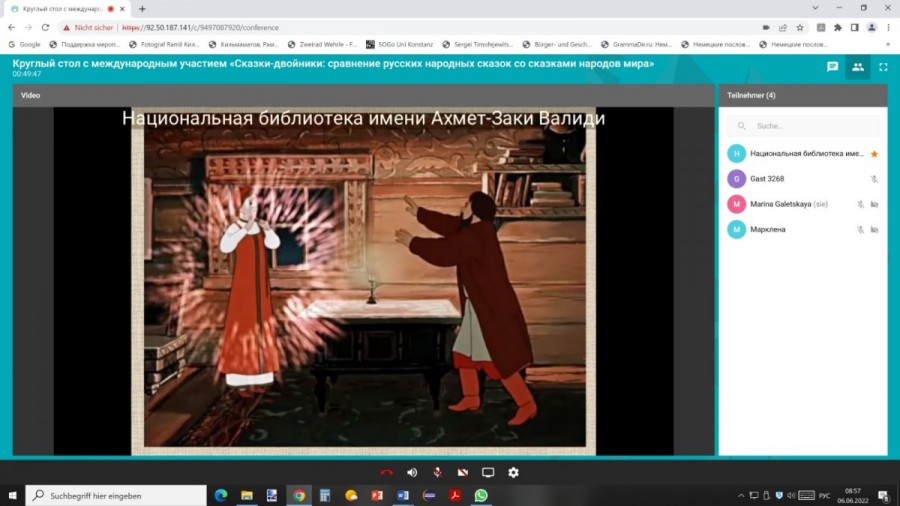Open Chrome extensions puzzle icon
This screenshot has width=900, height=506.
[838, 28]
